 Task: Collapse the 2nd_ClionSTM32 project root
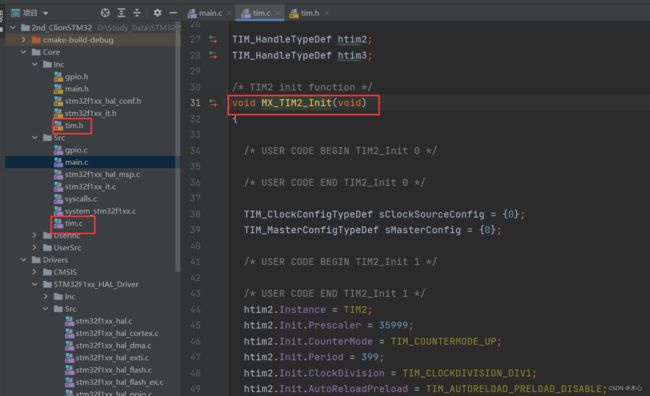[x=13, y=27]
